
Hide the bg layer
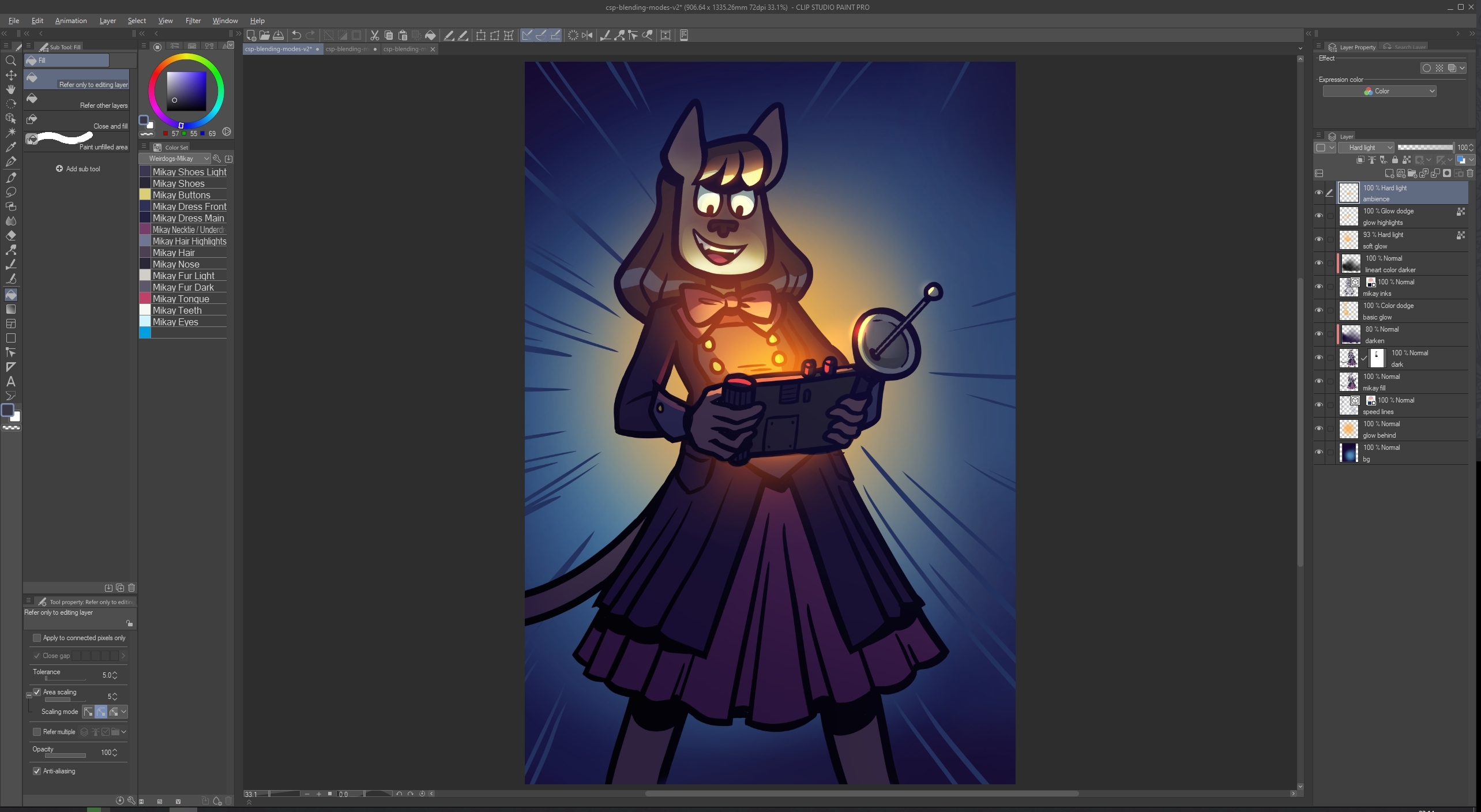coord(1318,452)
